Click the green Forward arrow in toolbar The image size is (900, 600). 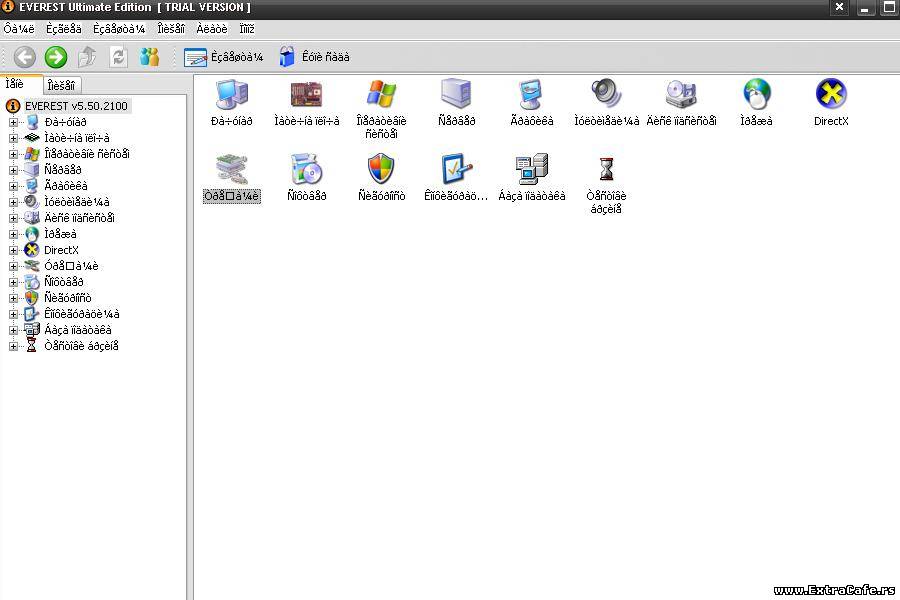(56, 57)
